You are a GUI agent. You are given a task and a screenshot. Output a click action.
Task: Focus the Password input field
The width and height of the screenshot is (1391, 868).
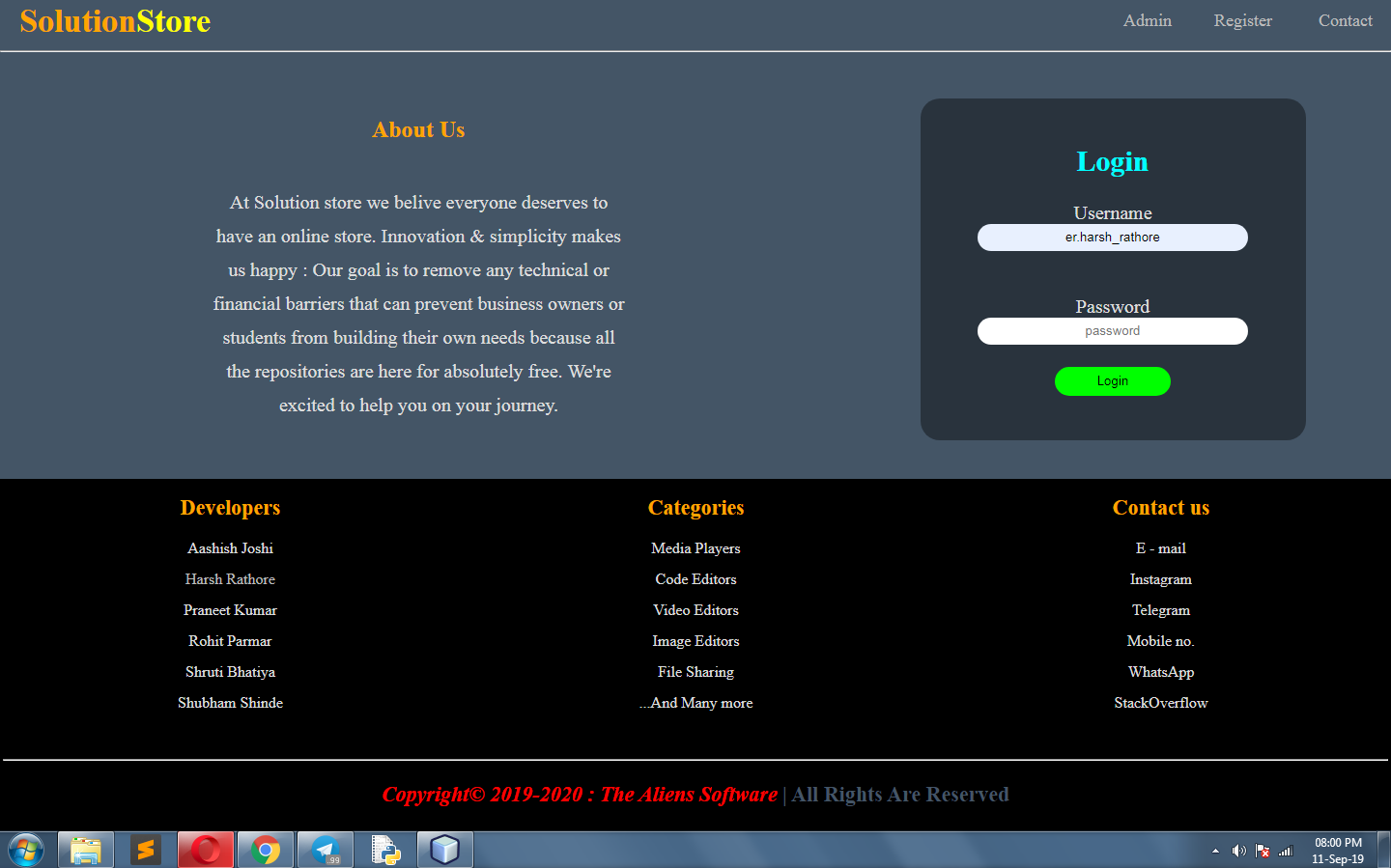pos(1112,331)
